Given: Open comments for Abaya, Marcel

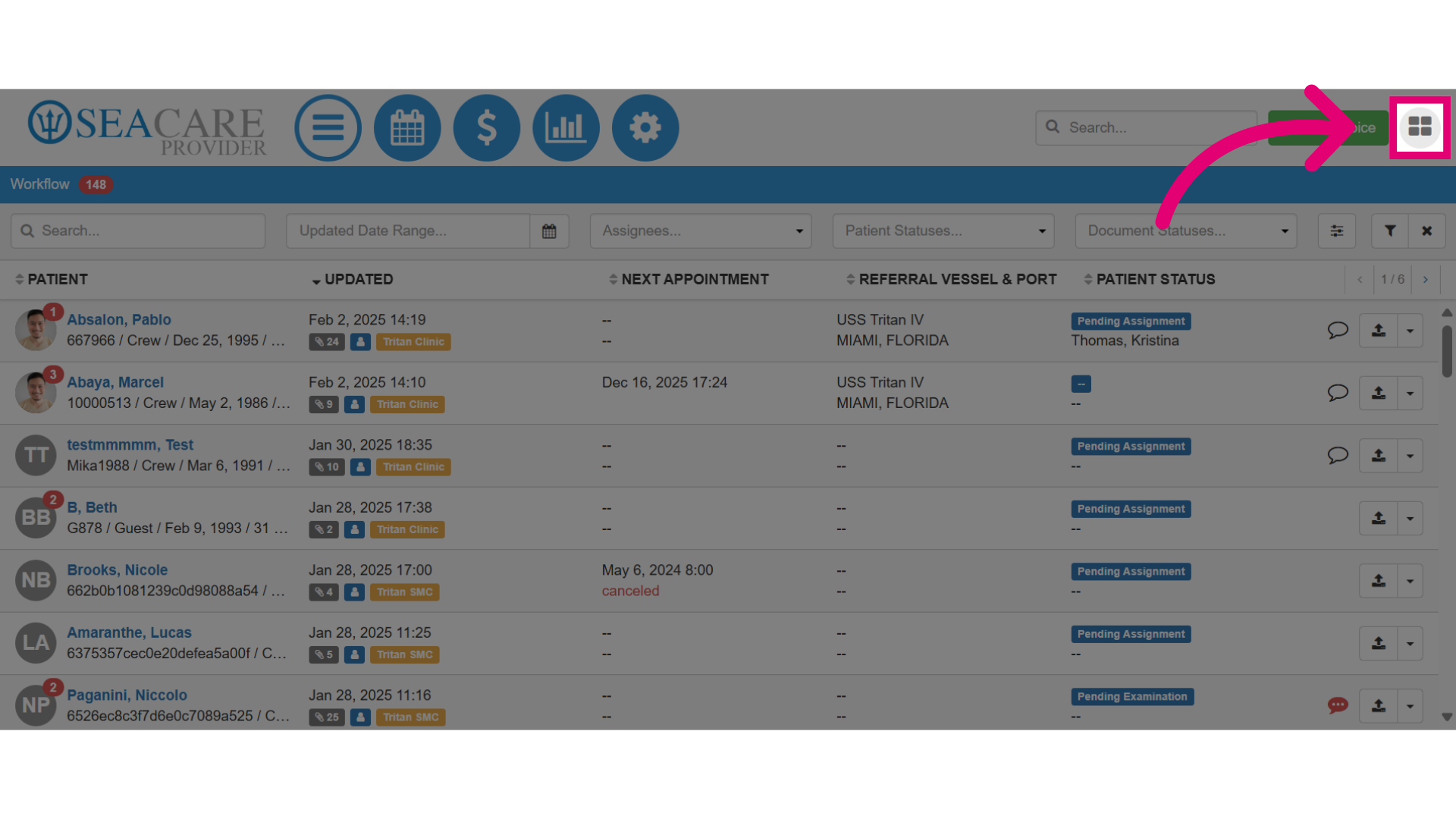Looking at the screenshot, I should (1338, 393).
